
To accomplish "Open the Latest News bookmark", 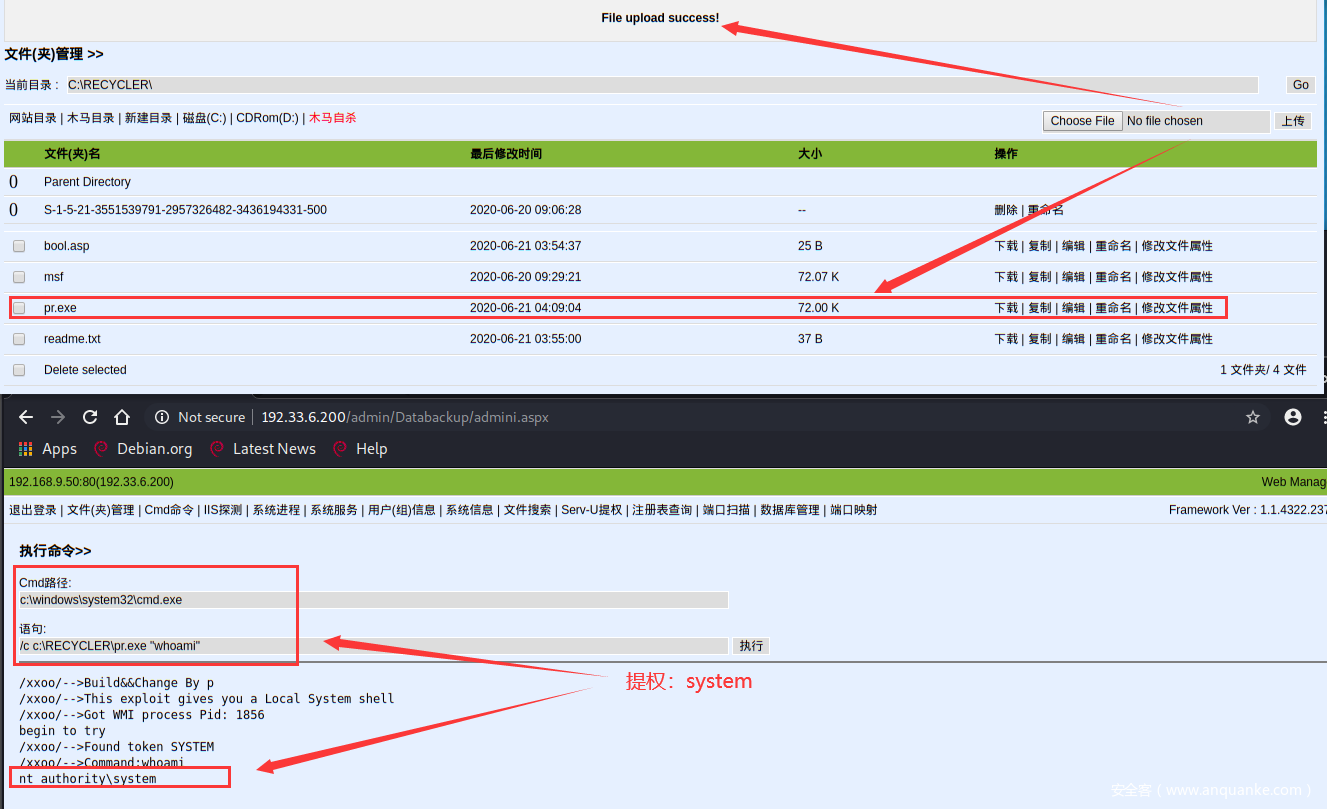I will click(x=263, y=449).
